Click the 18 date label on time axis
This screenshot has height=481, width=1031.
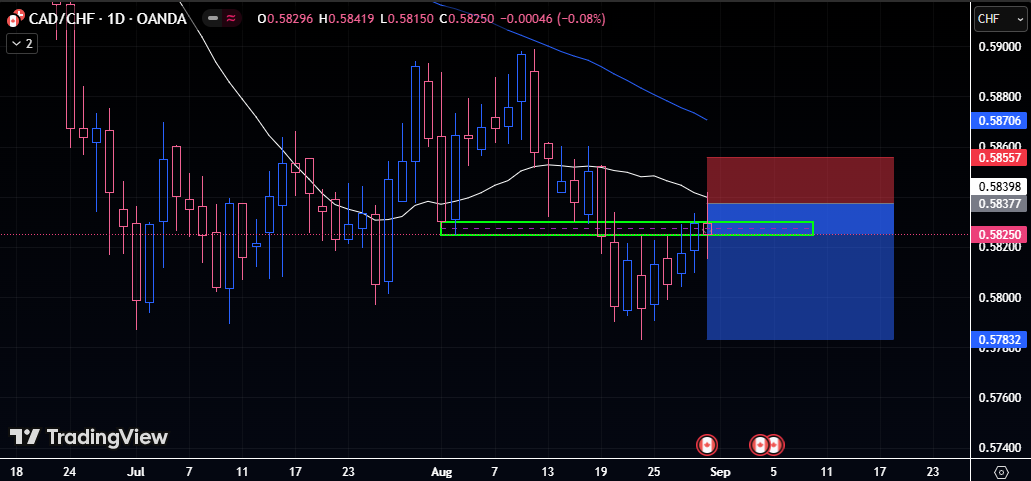pos(17,471)
